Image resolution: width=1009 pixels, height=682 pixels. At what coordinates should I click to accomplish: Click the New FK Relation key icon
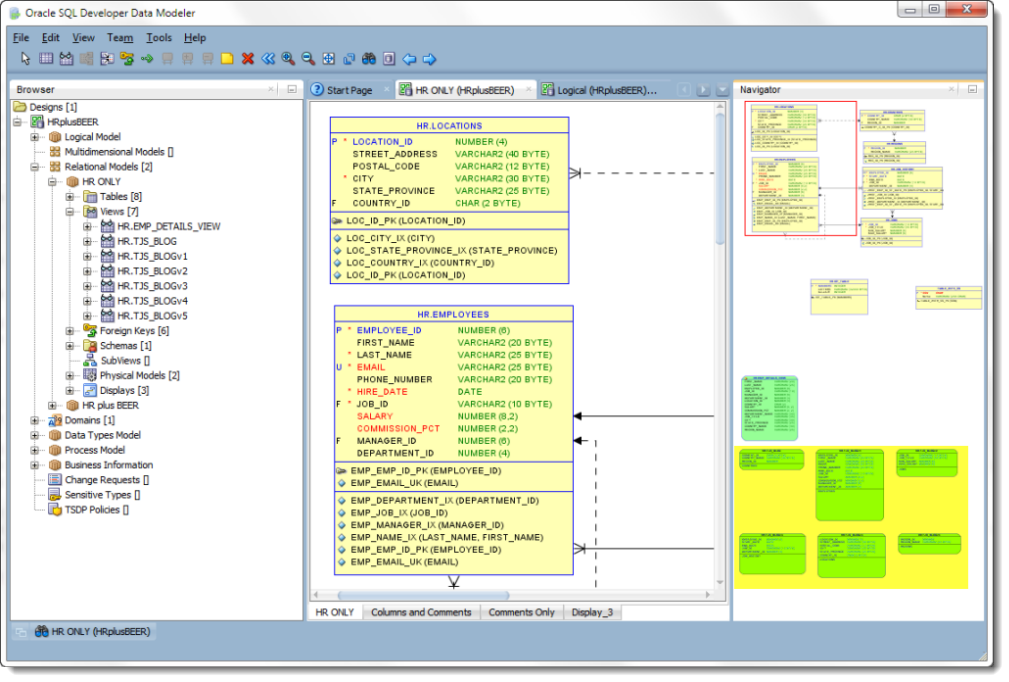point(127,59)
